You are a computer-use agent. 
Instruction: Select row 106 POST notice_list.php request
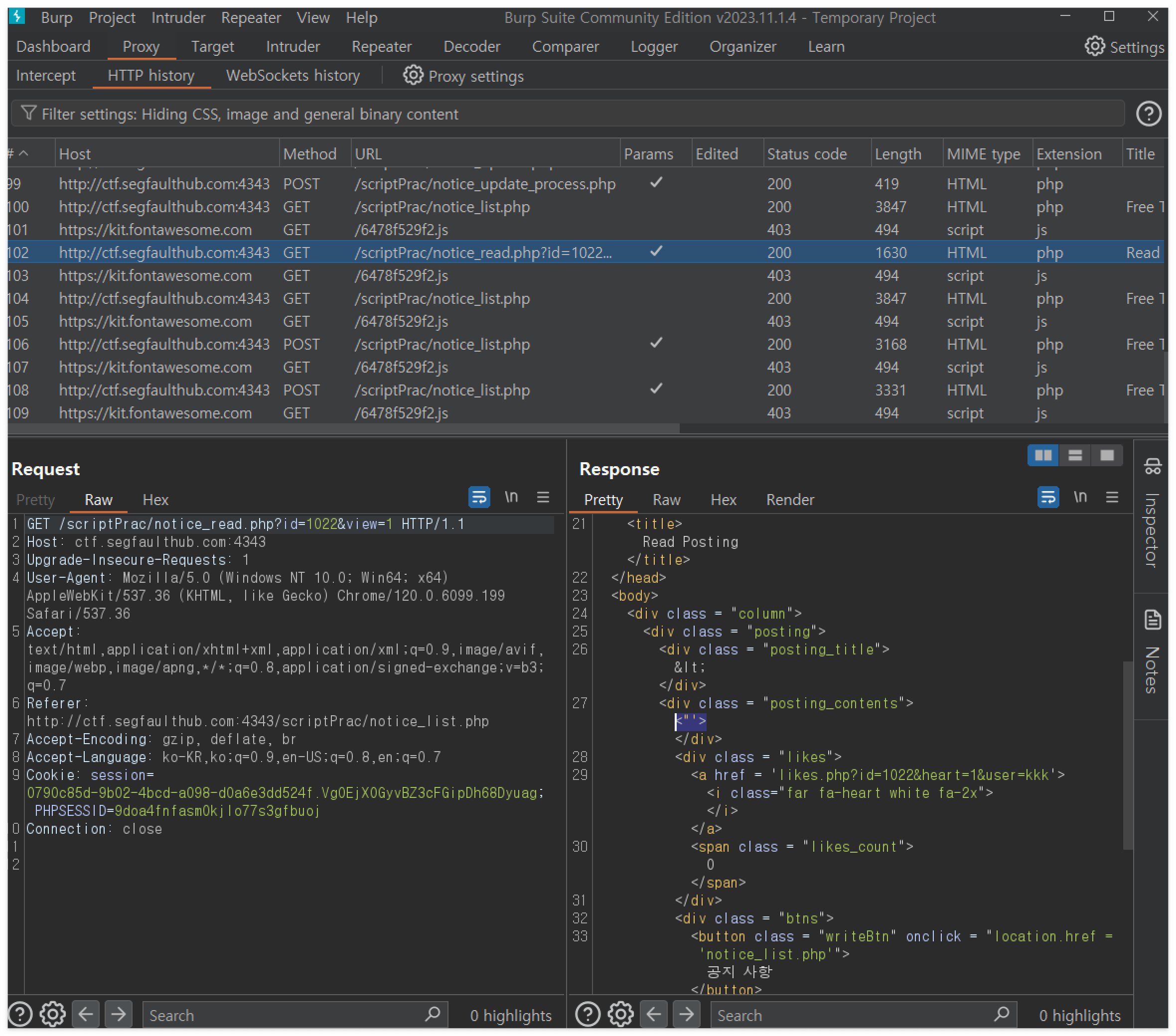pyautogui.click(x=586, y=344)
